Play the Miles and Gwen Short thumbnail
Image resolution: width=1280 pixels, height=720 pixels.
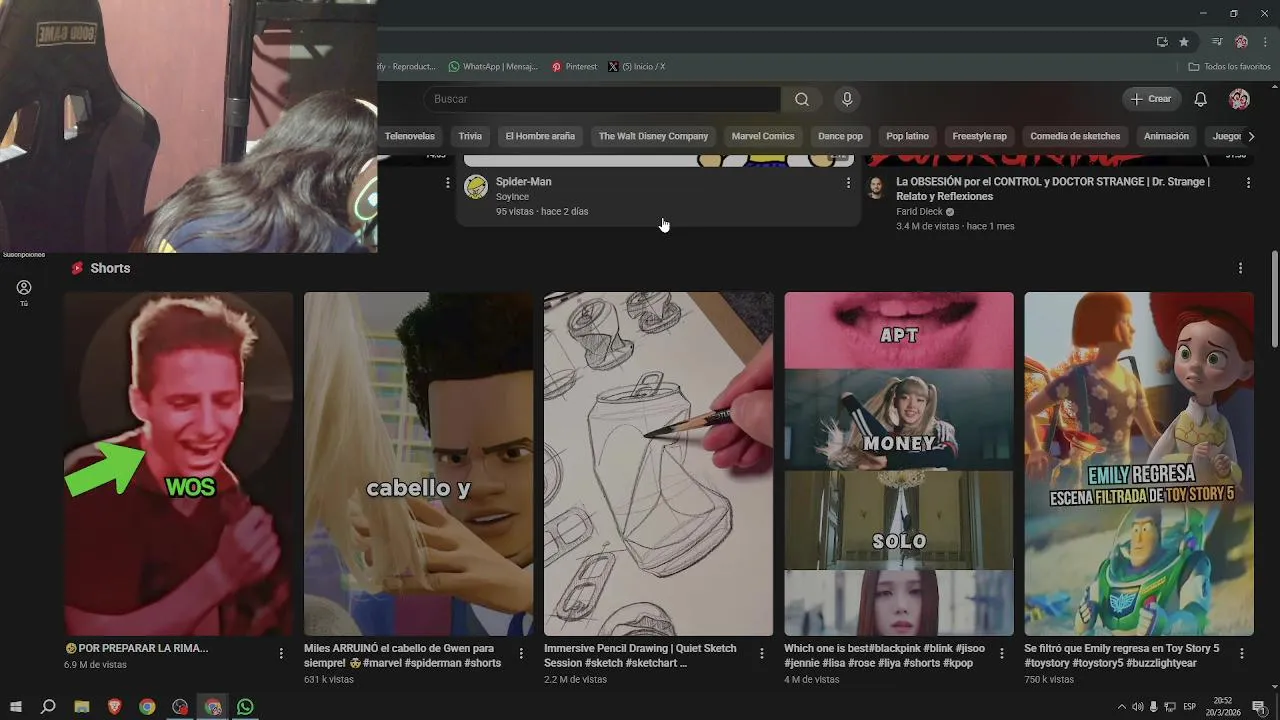coord(418,464)
